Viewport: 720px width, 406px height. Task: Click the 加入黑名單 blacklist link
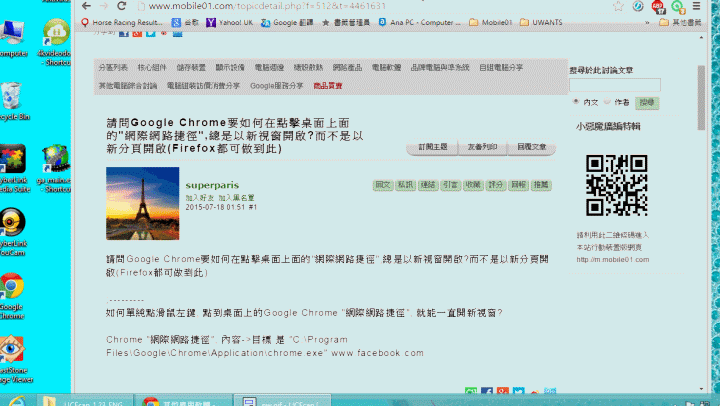tap(236, 197)
